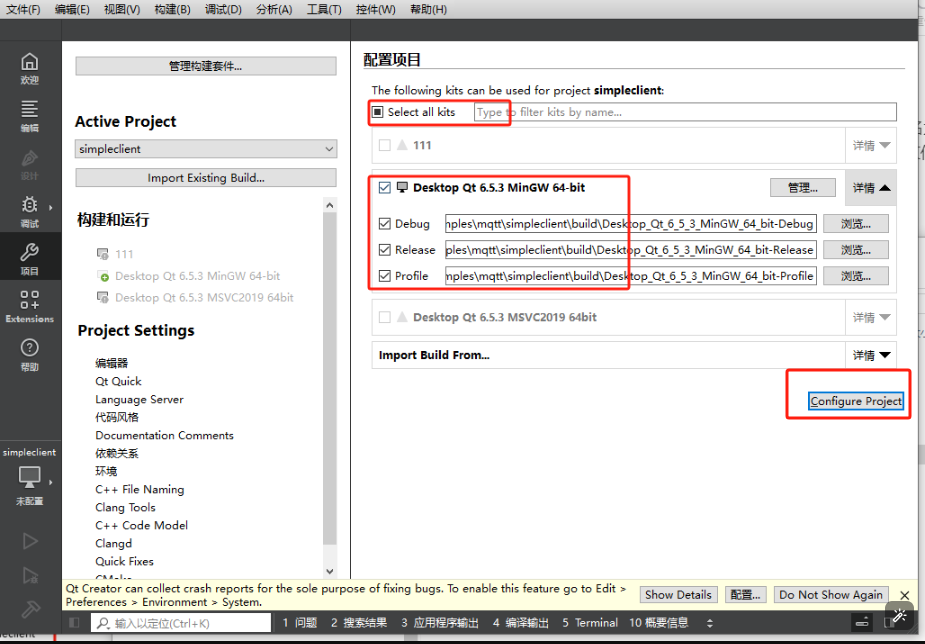Screen dimensions: 925x644
Task: Click Show Details in notification bar
Action: [678, 594]
